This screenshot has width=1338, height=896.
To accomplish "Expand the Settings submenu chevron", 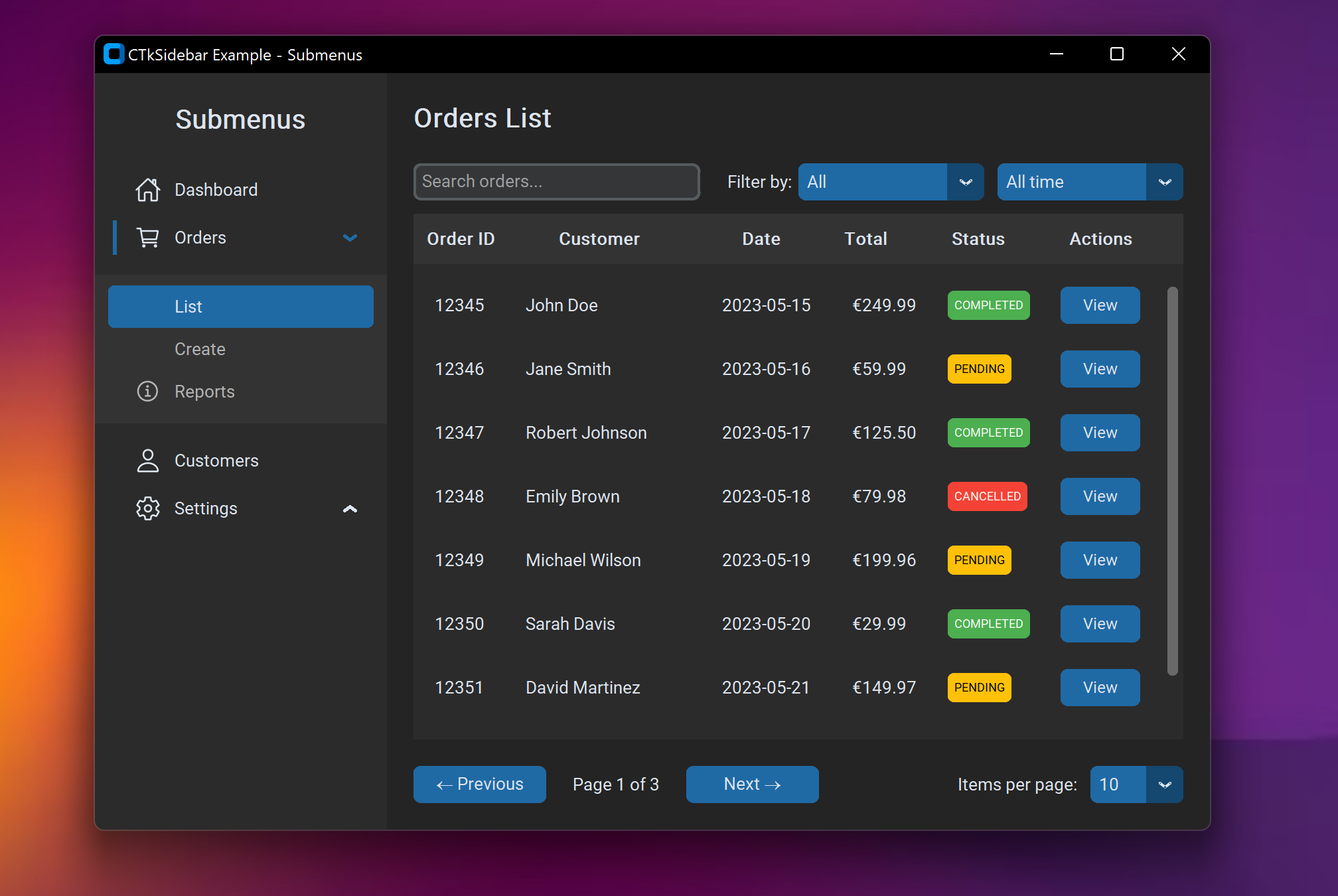I will pos(350,508).
